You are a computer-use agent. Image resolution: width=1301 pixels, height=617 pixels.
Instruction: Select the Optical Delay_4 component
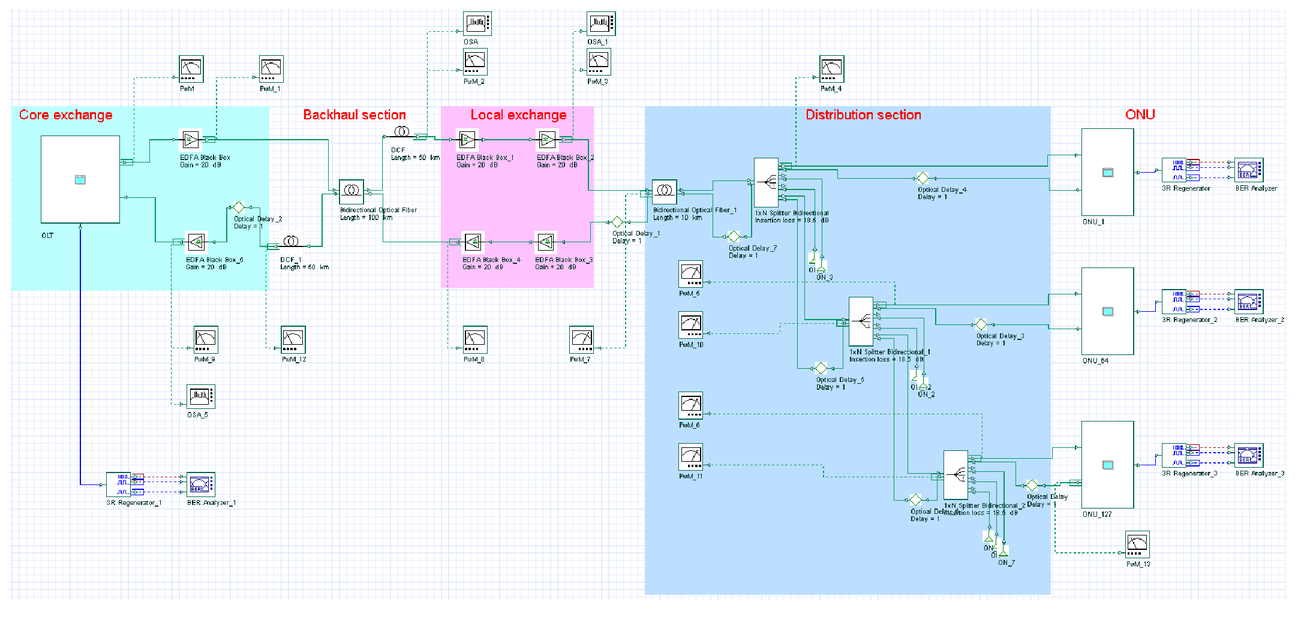[923, 177]
